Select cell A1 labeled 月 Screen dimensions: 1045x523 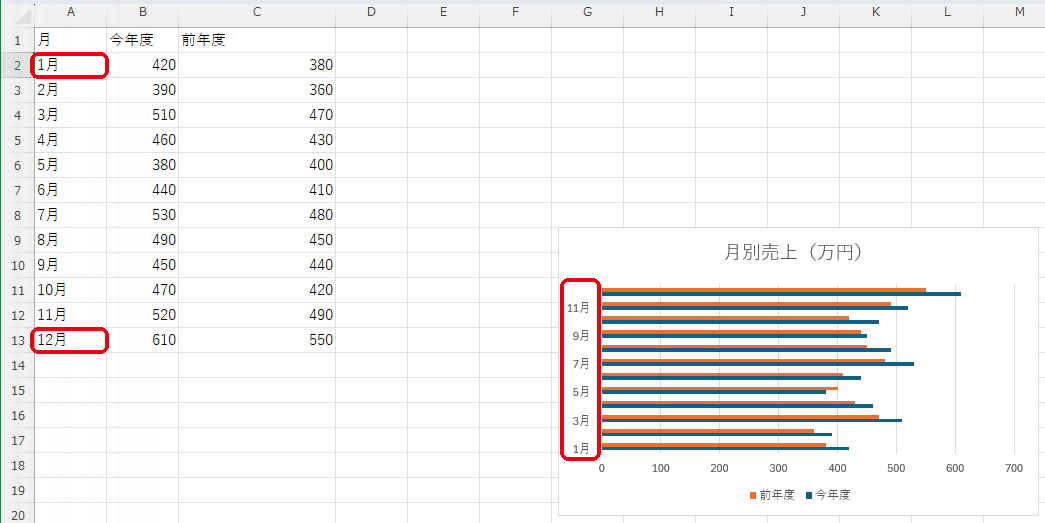[x=71, y=40]
